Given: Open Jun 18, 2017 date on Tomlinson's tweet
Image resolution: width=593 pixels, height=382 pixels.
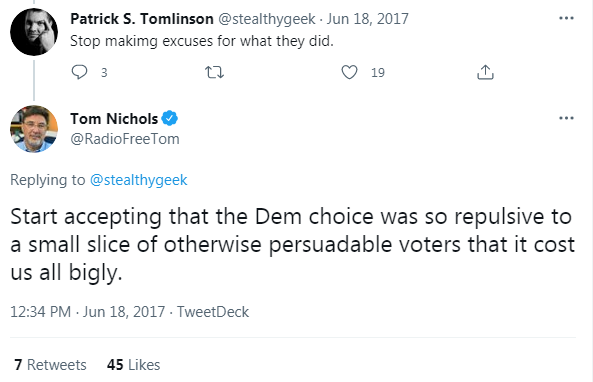Looking at the screenshot, I should click(x=368, y=19).
